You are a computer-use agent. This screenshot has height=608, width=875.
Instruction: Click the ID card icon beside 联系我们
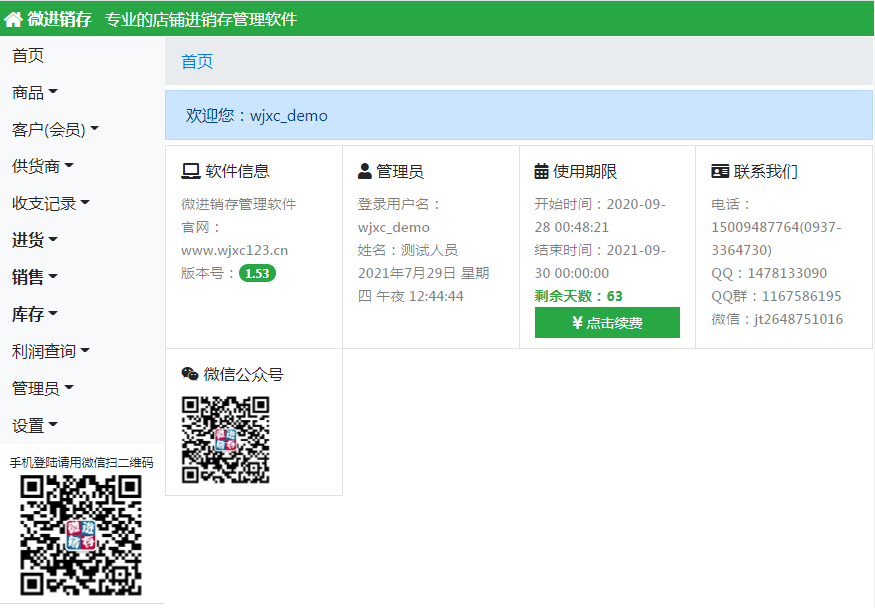pyautogui.click(x=720, y=171)
